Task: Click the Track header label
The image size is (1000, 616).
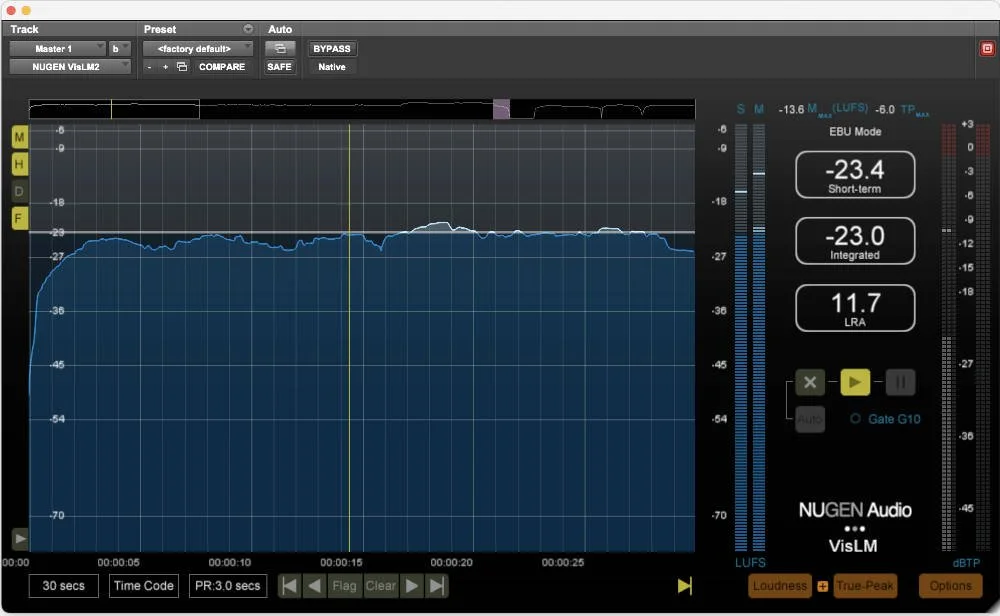Action: 24,29
